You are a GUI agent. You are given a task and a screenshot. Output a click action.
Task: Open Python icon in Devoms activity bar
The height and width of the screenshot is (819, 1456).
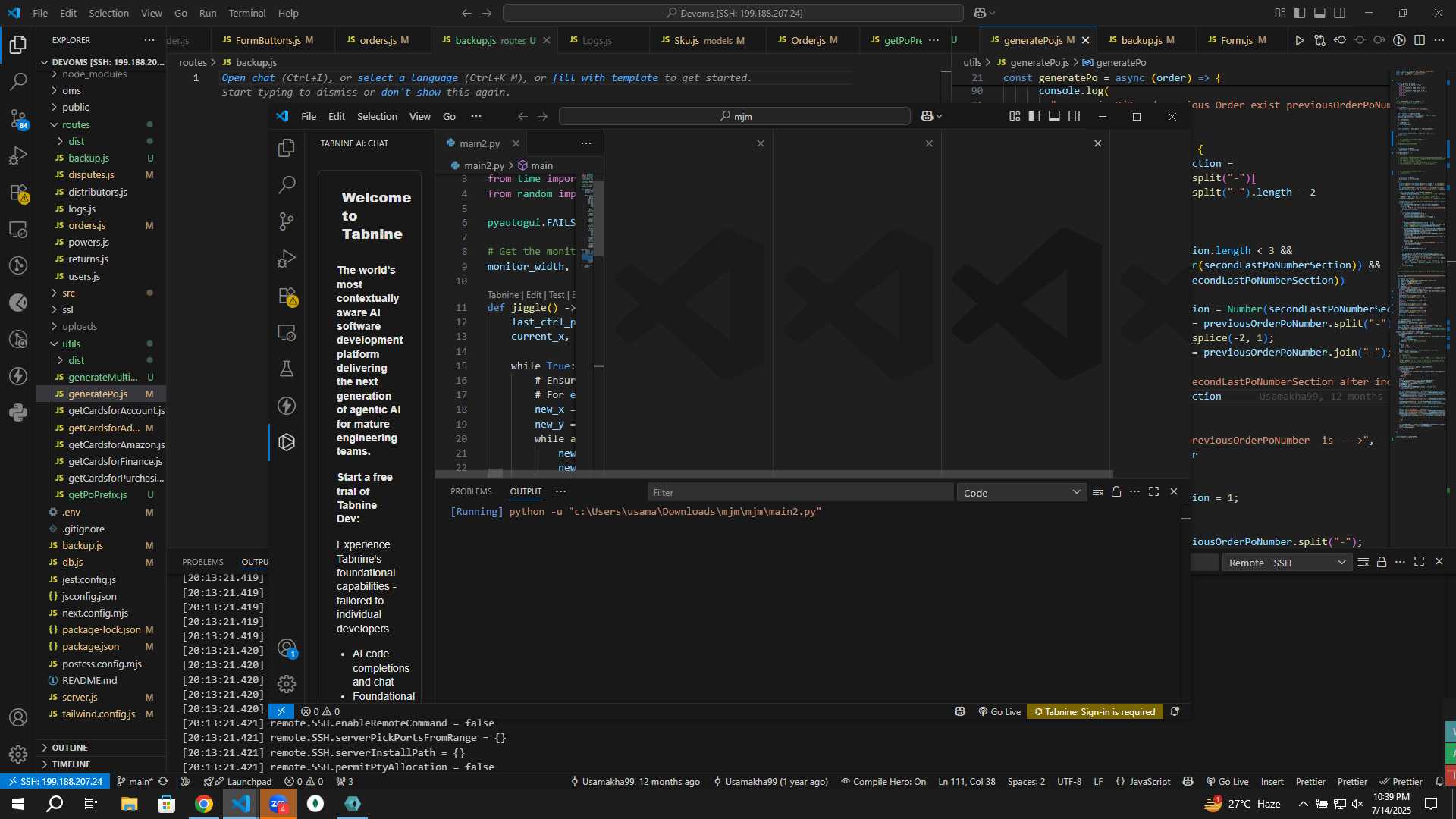18,413
